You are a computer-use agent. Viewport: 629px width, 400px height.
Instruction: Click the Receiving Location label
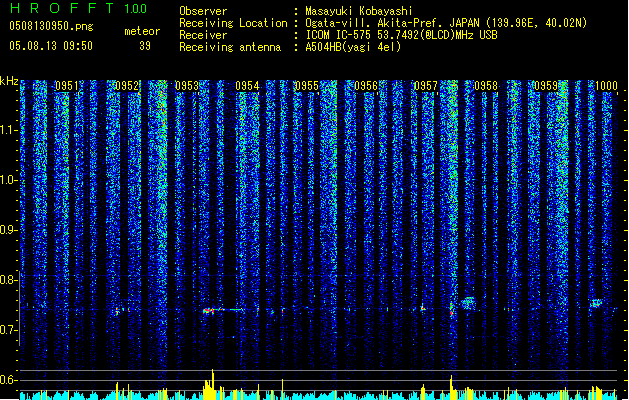(x=233, y=23)
